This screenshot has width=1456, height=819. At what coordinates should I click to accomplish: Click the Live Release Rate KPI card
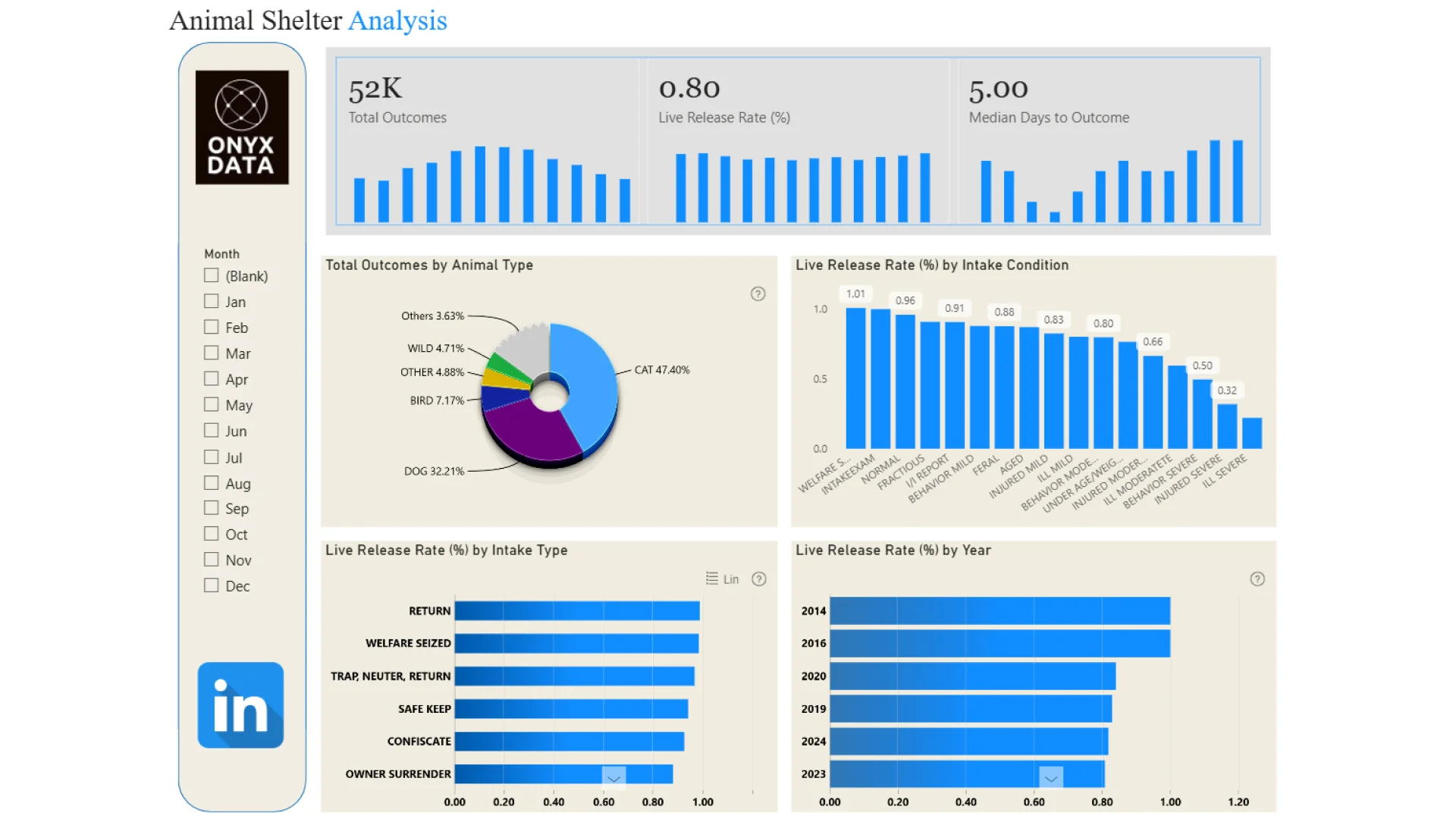pyautogui.click(x=798, y=140)
